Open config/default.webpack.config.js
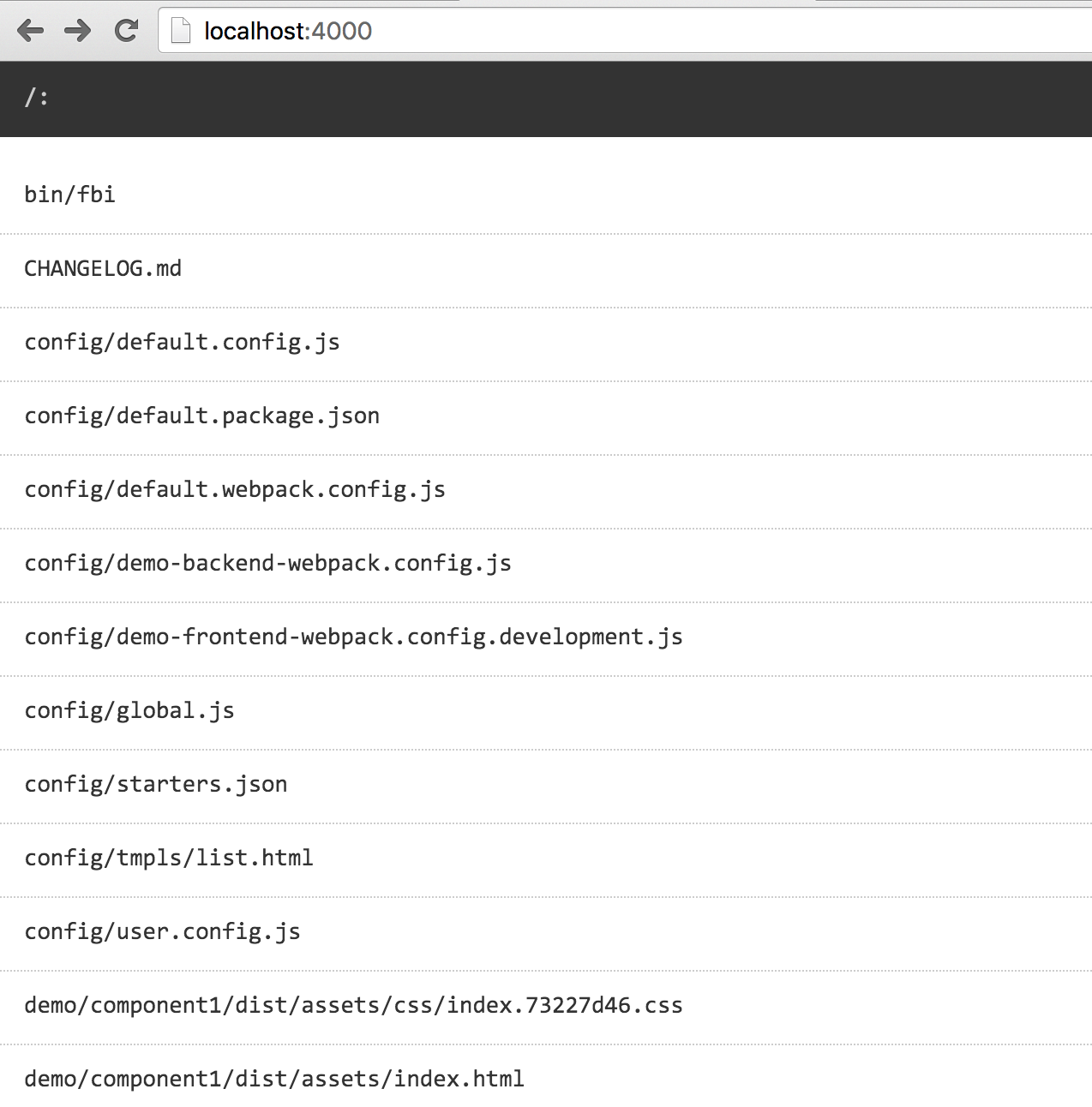Viewport: 1092px width, 1107px height. point(235,489)
